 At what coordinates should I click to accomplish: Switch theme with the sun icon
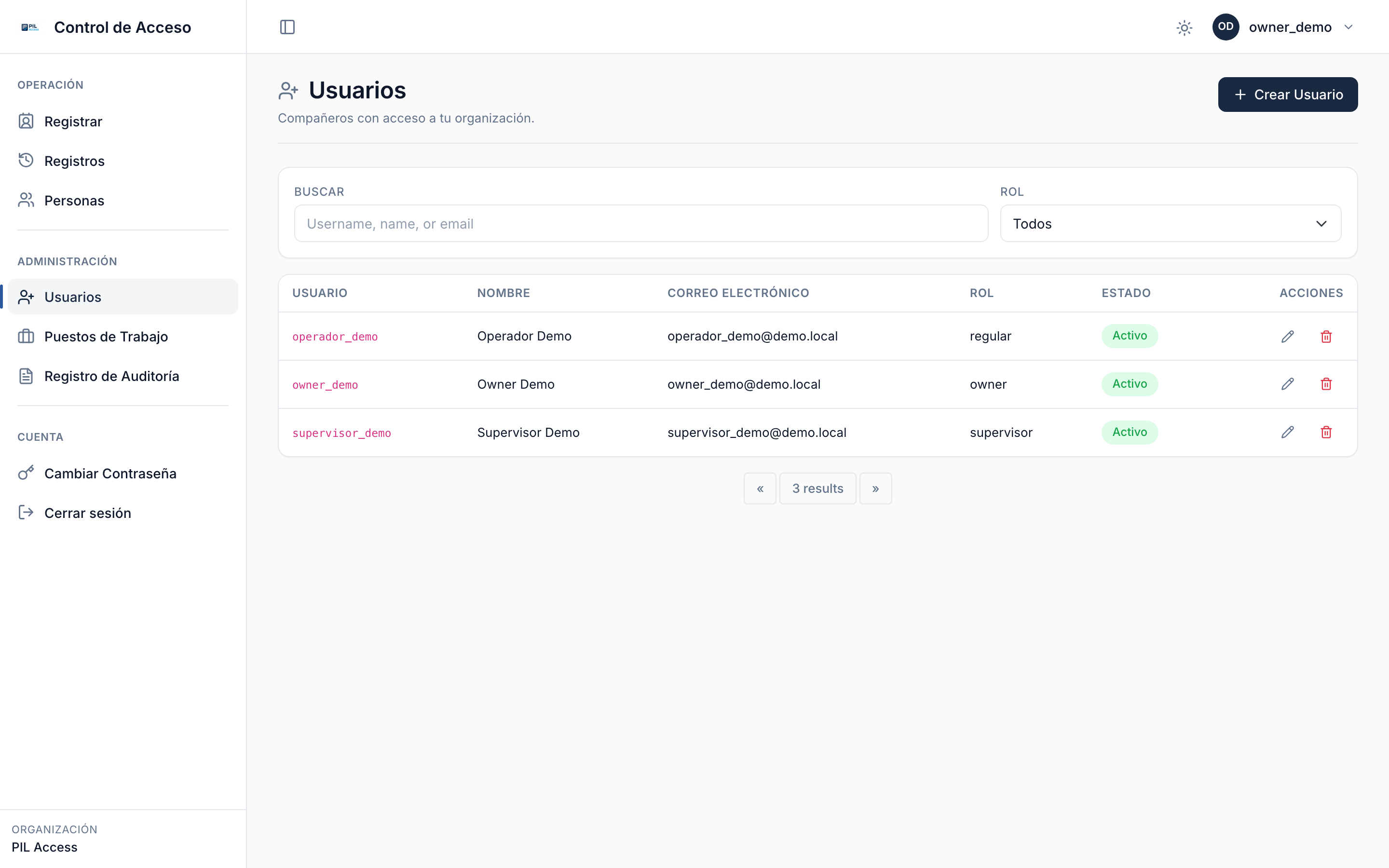[x=1184, y=27]
